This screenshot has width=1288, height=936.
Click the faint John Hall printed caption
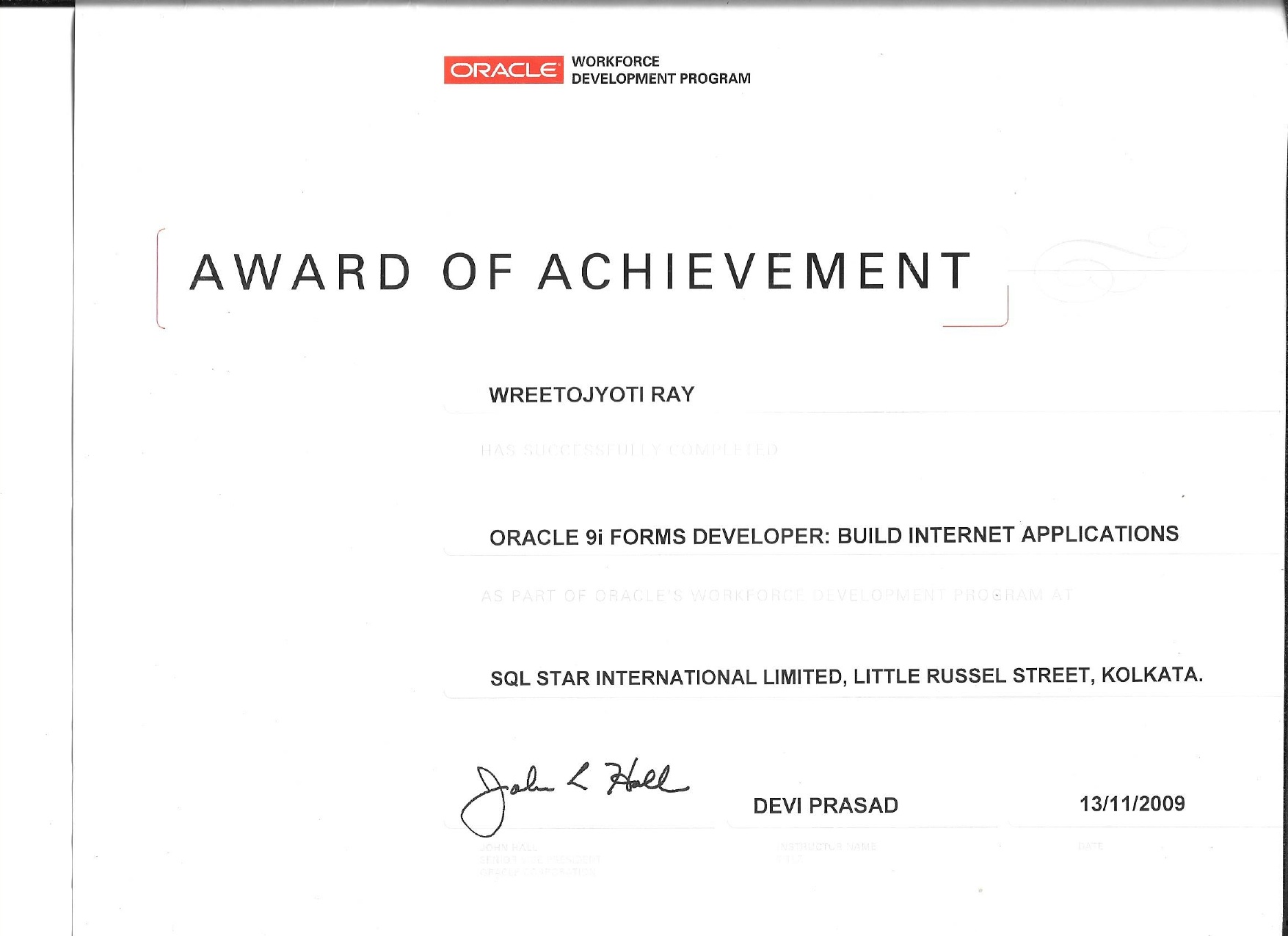pos(509,847)
